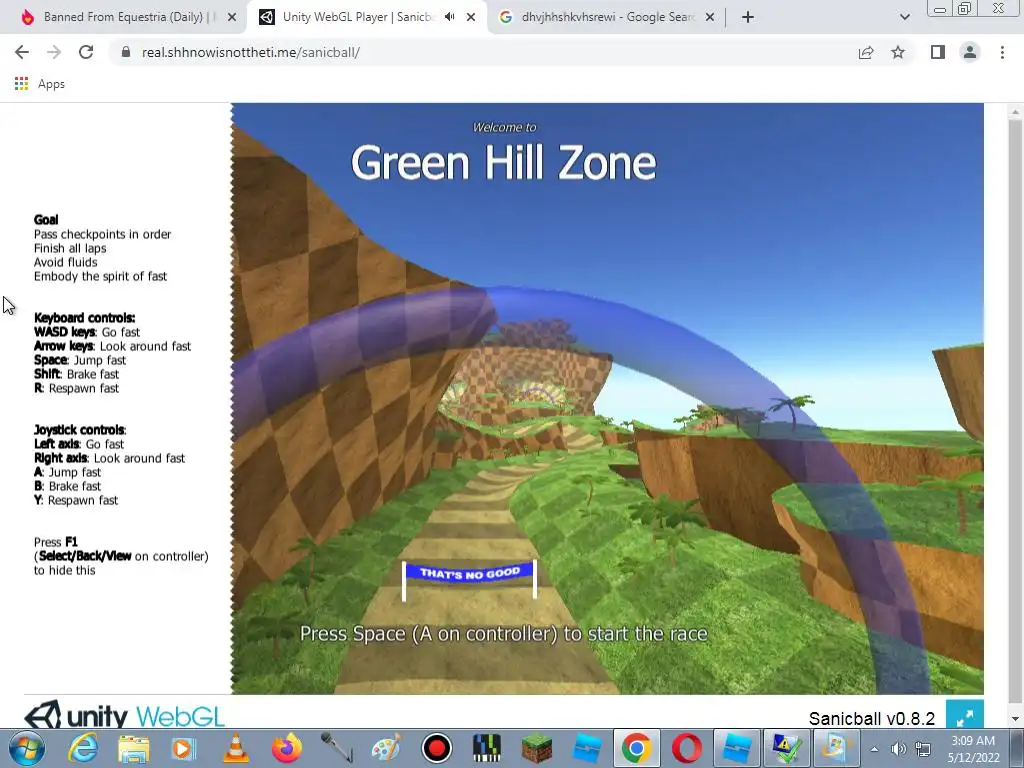Click the Press Space start prompt
This screenshot has height=768, width=1024.
pos(504,633)
